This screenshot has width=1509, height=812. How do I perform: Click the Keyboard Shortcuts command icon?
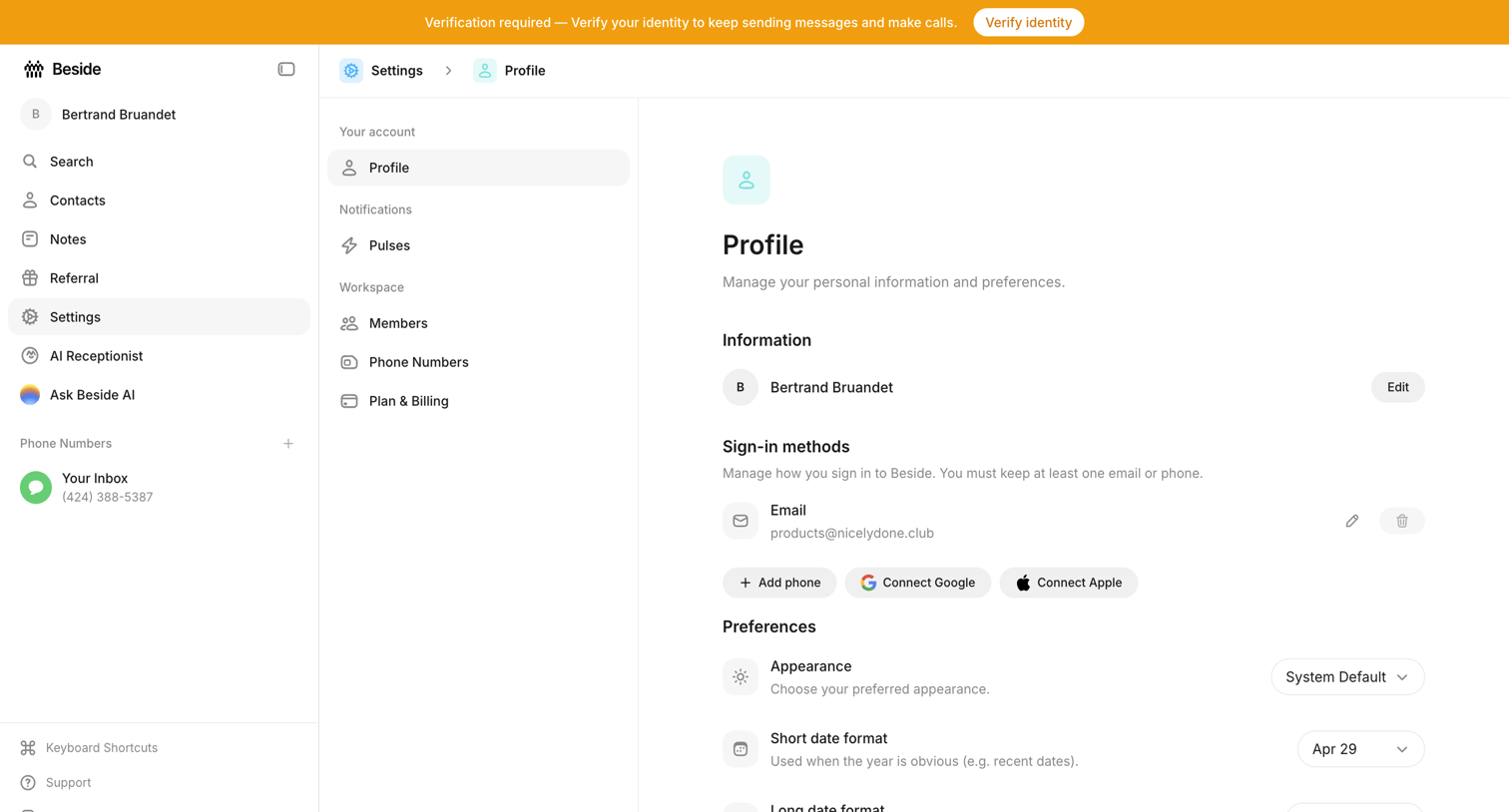click(28, 748)
